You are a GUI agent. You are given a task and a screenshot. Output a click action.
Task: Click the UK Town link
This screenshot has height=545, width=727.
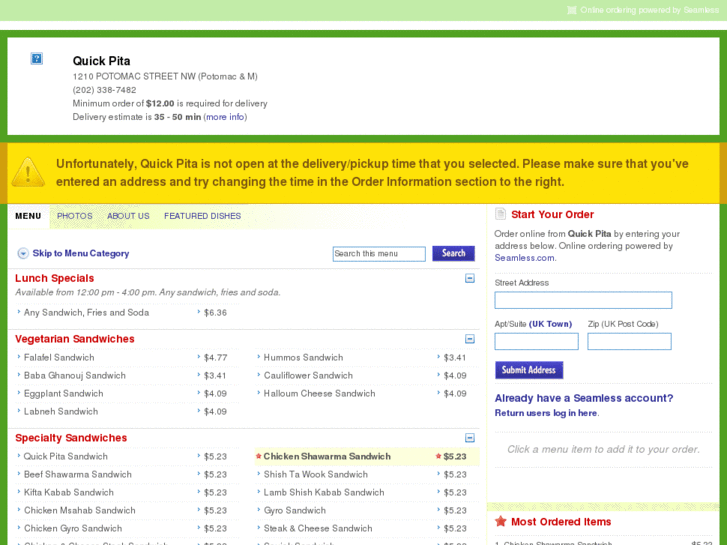click(550, 324)
